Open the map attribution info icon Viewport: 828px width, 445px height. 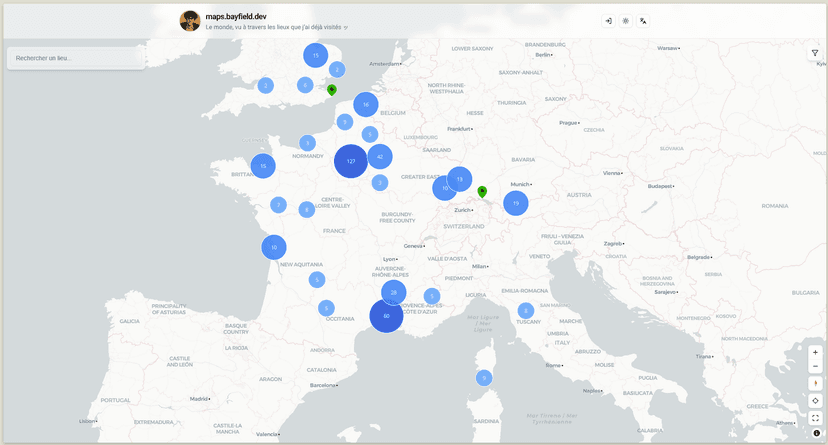click(817, 433)
